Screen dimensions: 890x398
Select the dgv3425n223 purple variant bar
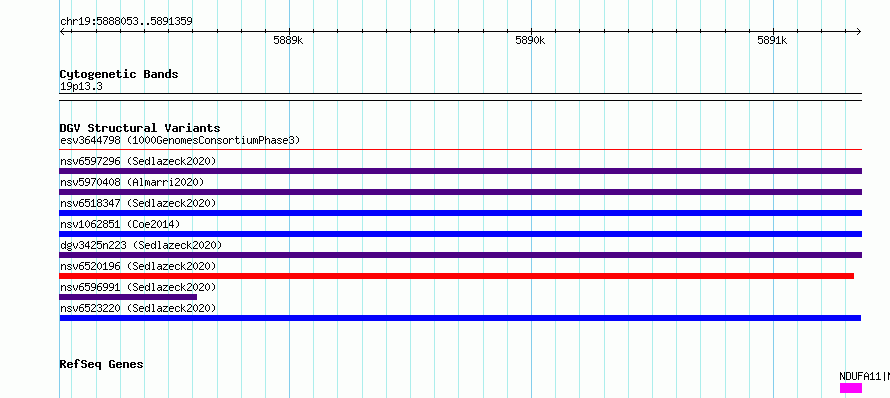460,255
